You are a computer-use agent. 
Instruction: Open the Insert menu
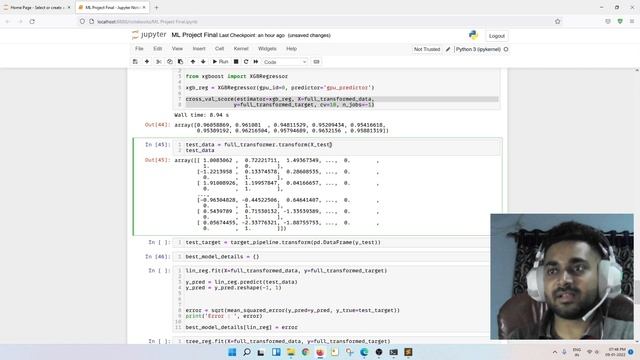pos(199,49)
